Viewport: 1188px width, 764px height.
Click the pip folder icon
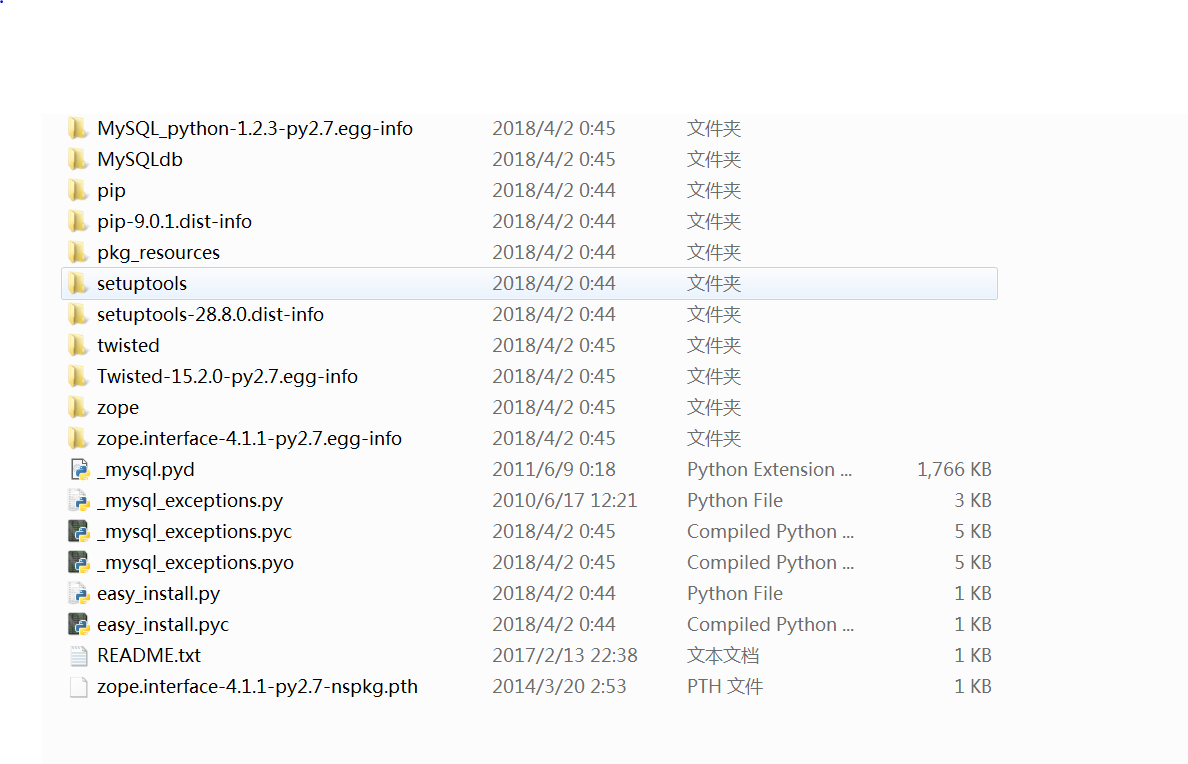pyautogui.click(x=77, y=190)
